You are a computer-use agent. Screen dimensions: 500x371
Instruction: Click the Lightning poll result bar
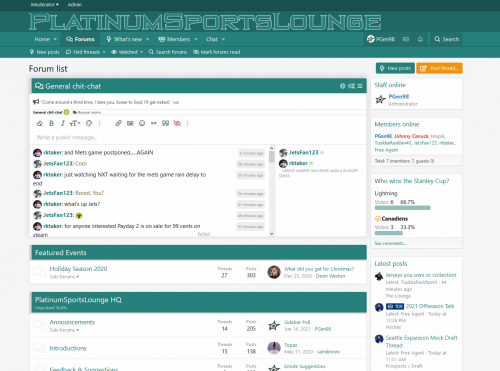click(403, 208)
